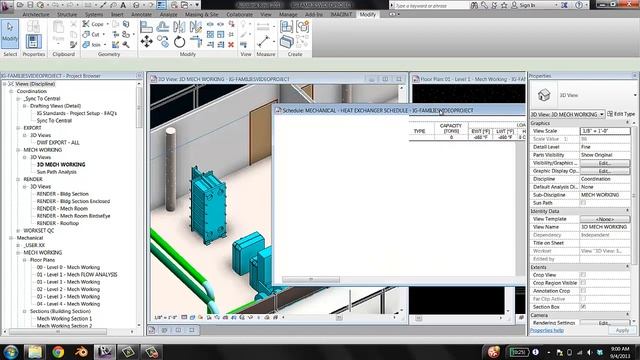Click the Windows Start button
The image size is (640, 360).
click(10, 352)
